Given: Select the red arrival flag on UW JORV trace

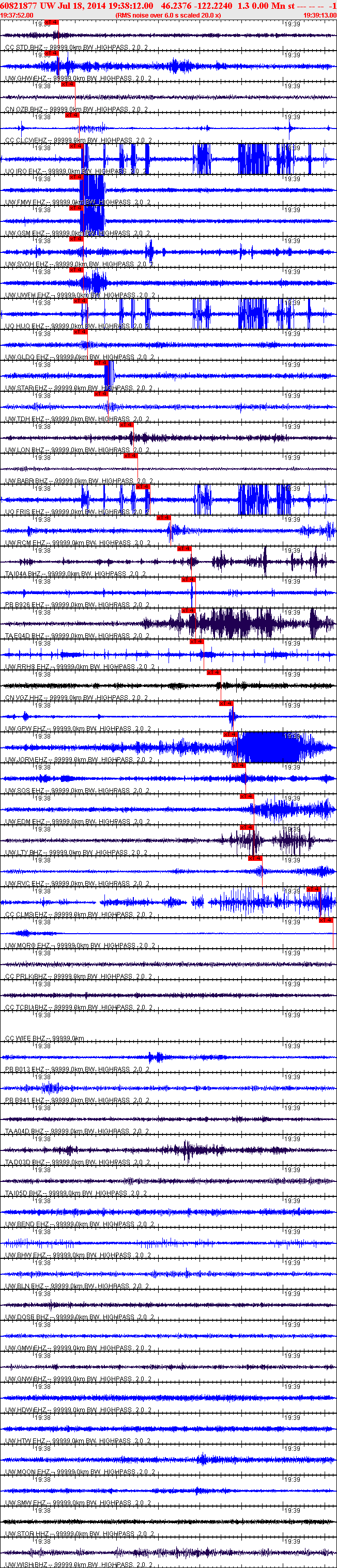Looking at the screenshot, I should (229, 734).
